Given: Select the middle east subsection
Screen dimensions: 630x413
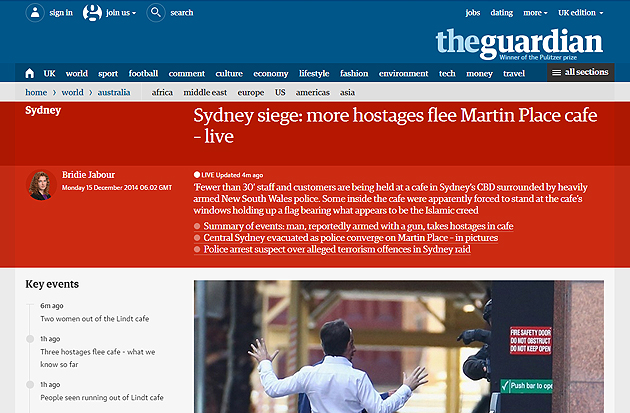Looking at the screenshot, I should pyautogui.click(x=205, y=92).
